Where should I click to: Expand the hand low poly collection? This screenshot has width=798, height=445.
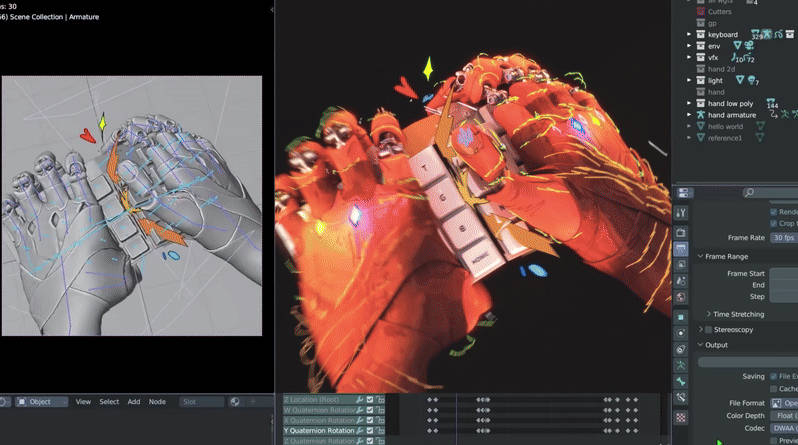tap(689, 103)
